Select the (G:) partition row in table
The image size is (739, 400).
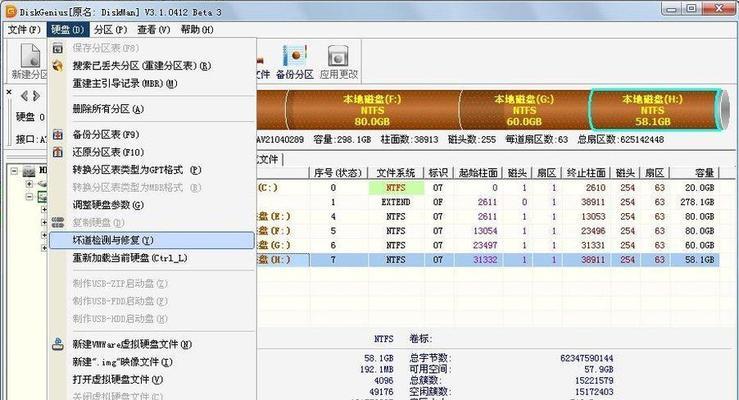tap(488, 245)
